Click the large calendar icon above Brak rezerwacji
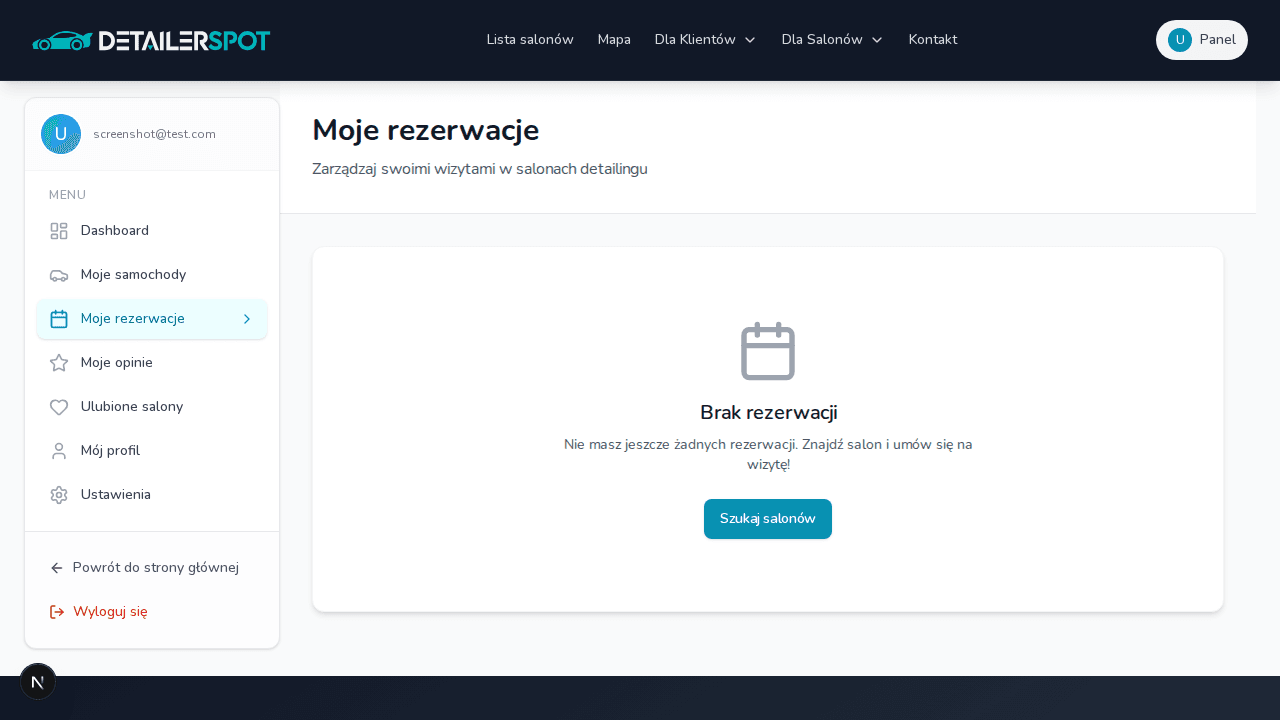 [x=768, y=351]
